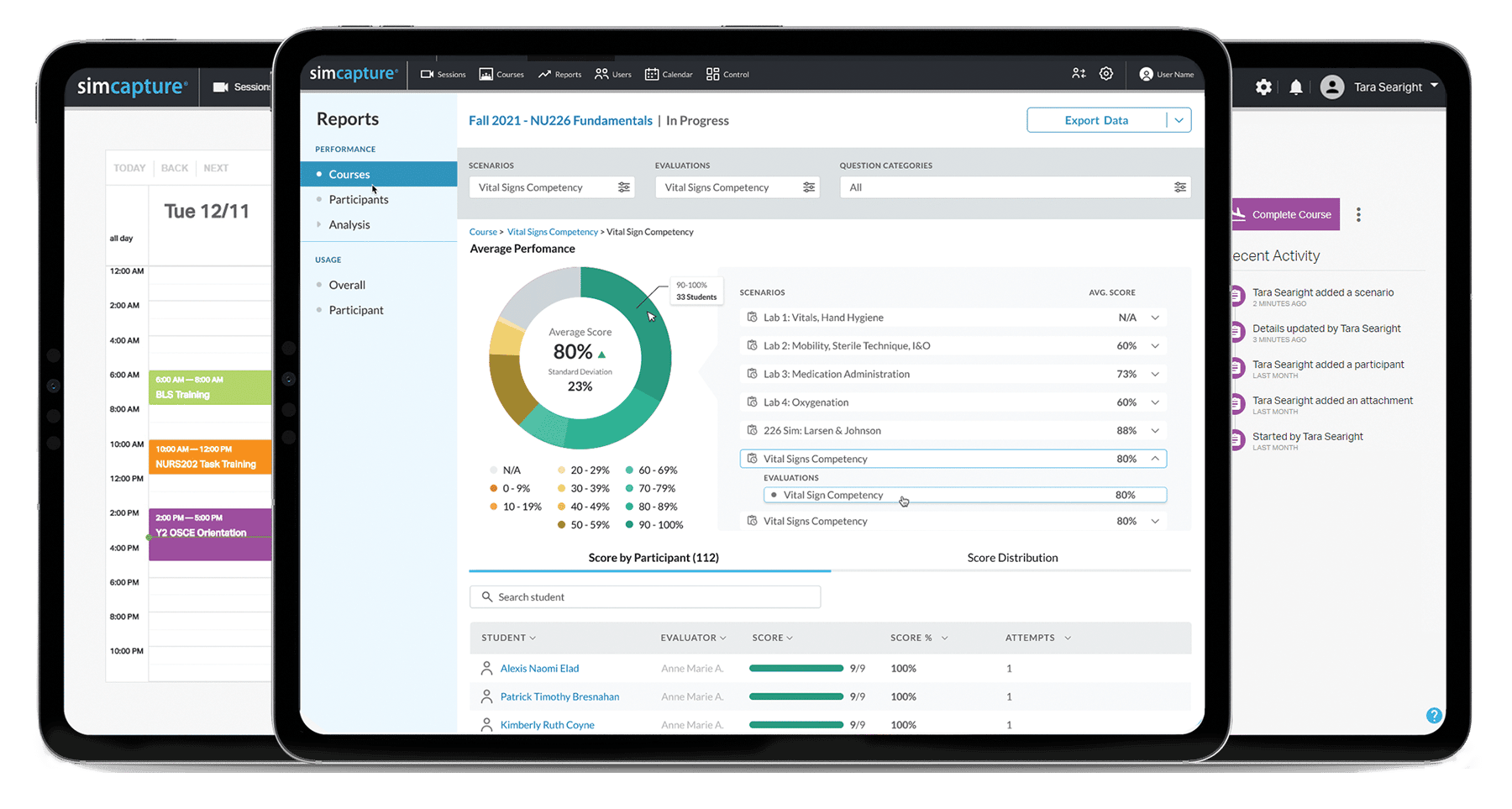
Task: Open the three-dot menu beside Complete Course
Action: 1358,215
